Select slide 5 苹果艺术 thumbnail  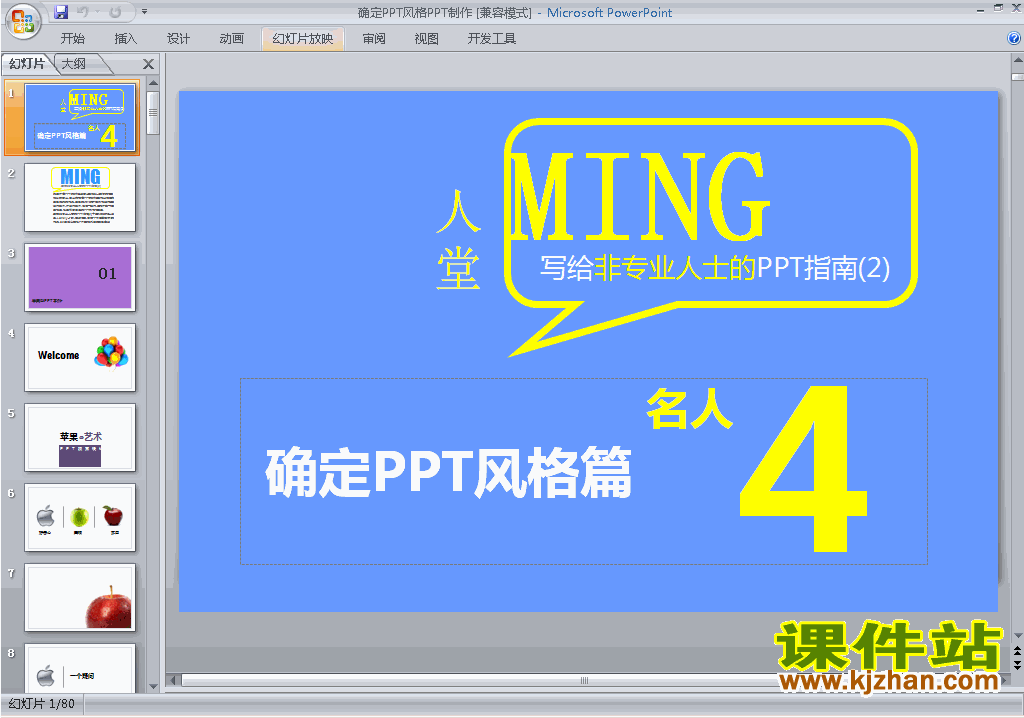tap(80, 437)
